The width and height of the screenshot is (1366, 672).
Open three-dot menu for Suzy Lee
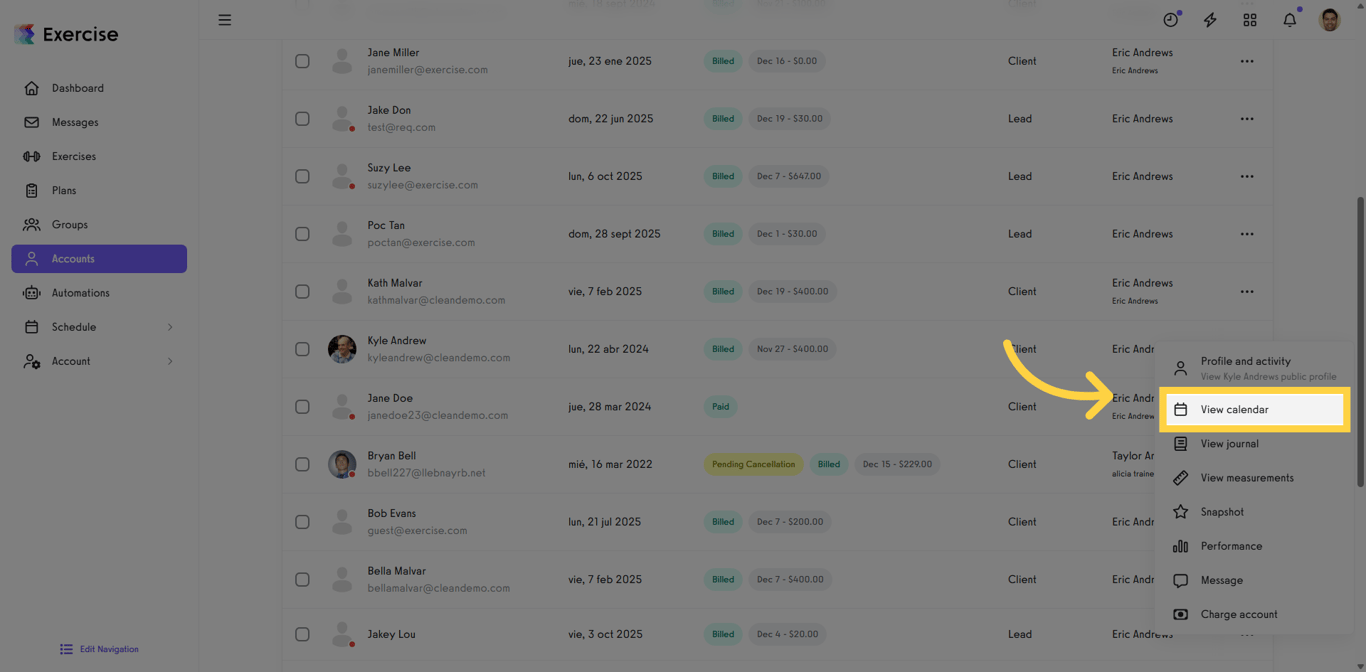tap(1247, 176)
